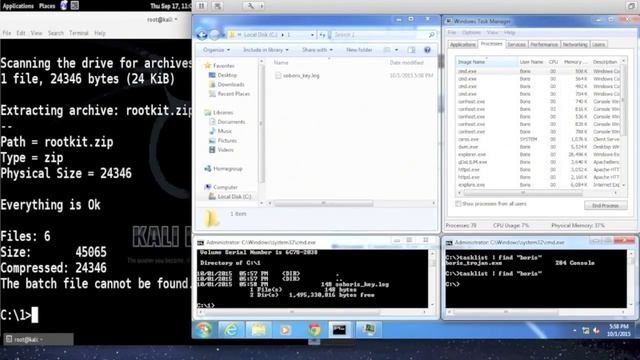This screenshot has width=640, height=360.
Task: Open the File Explorer taskbar icon
Action: 258,330
